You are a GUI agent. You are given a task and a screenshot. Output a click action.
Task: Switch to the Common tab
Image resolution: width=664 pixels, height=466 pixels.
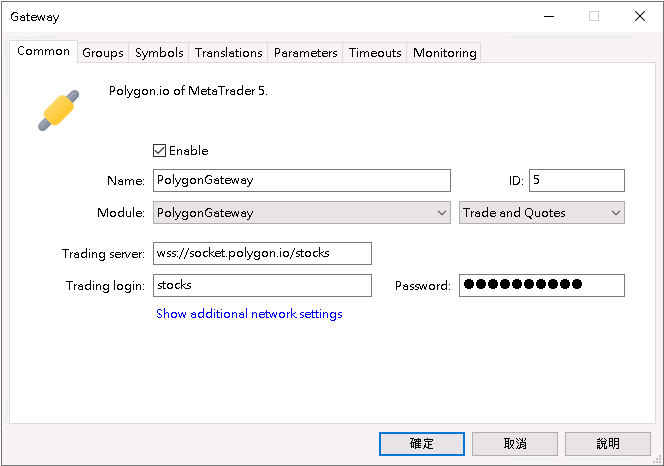(43, 51)
